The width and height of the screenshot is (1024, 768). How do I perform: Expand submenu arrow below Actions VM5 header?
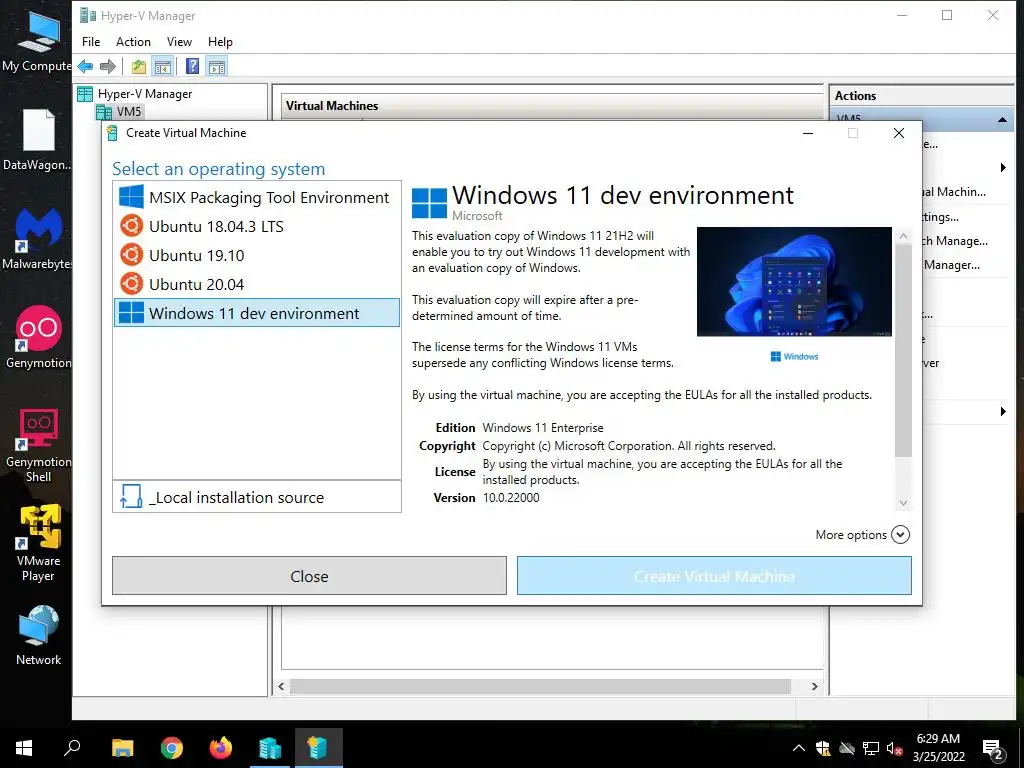[x=1002, y=168]
